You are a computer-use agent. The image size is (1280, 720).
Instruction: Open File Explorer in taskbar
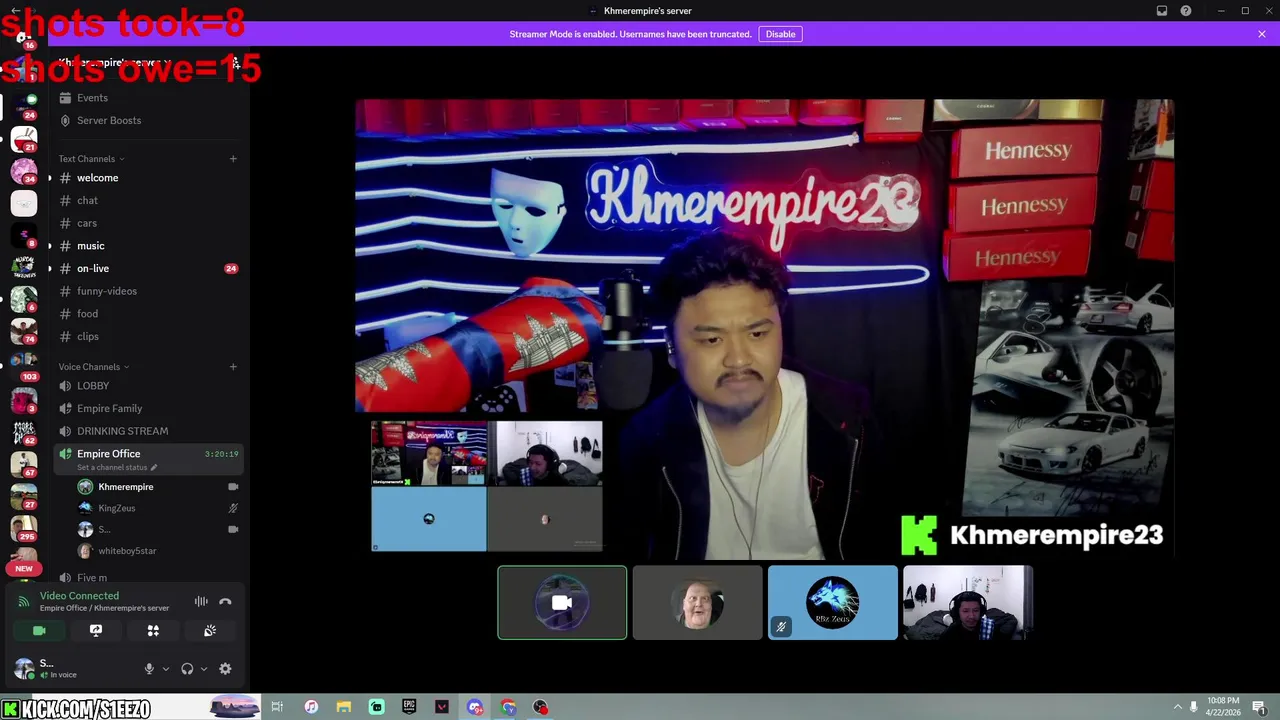pos(343,707)
